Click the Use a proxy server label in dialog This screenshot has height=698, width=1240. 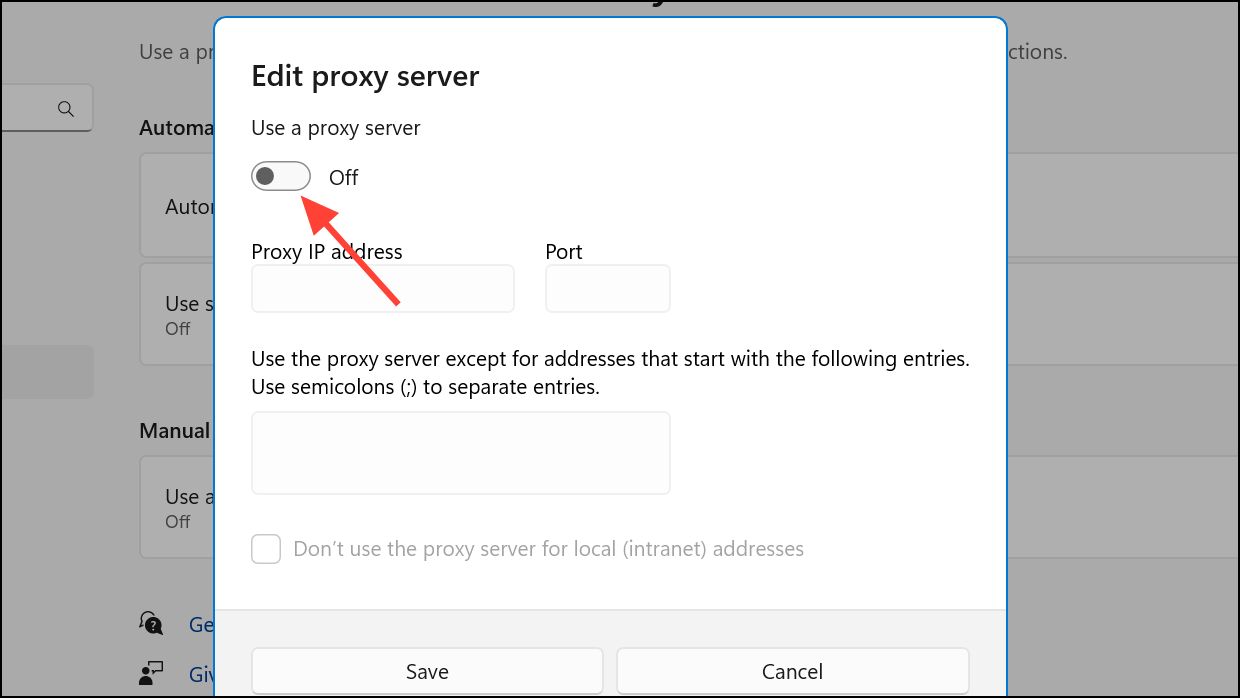[336, 127]
